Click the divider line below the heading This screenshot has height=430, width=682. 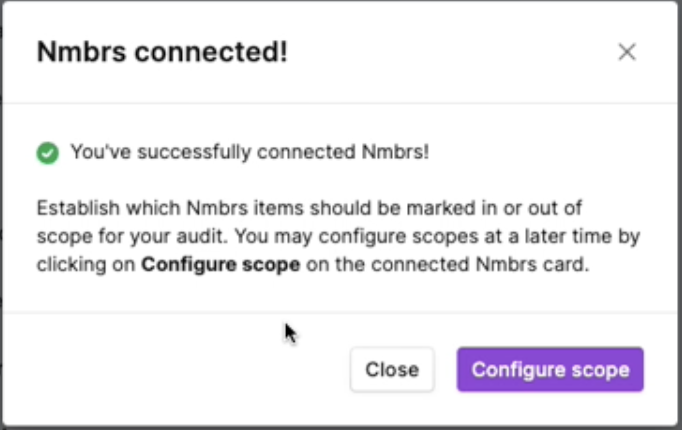pos(340,103)
